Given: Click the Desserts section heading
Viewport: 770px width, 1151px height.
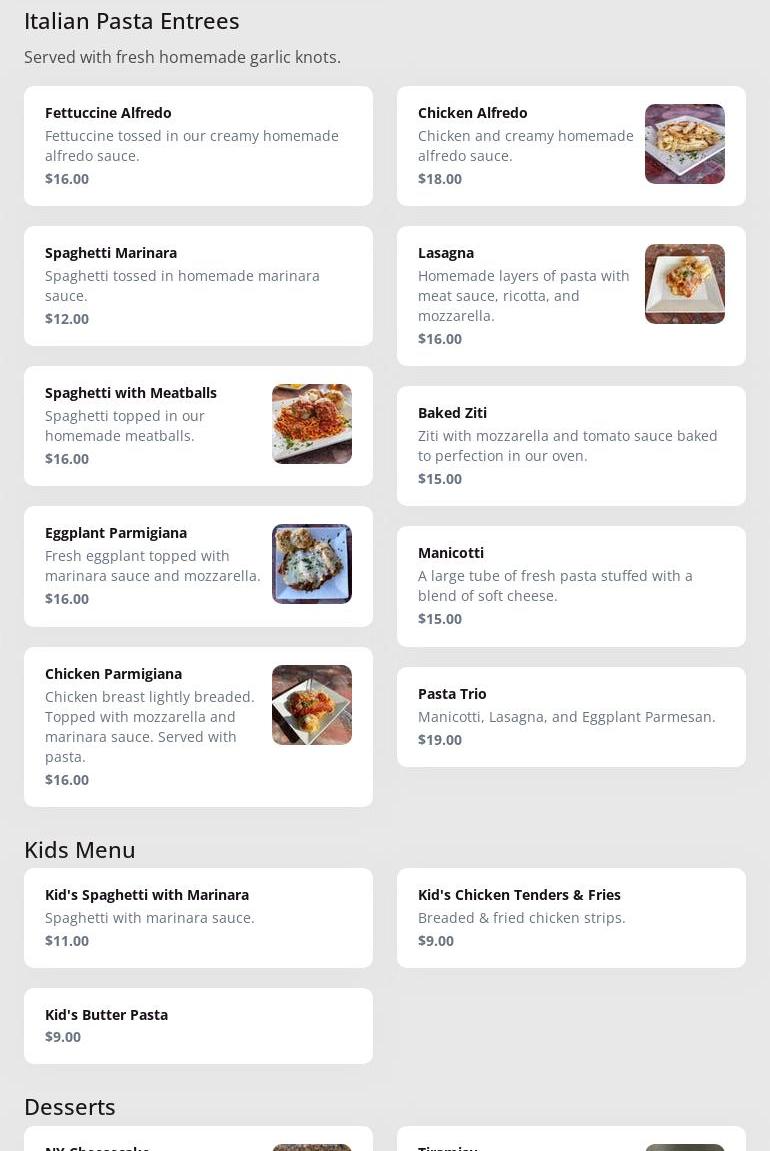Looking at the screenshot, I should coord(70,1107).
